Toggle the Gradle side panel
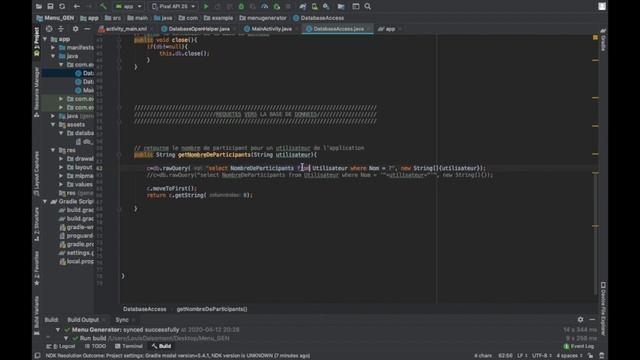Viewport: 640px width, 360px height. click(603, 40)
